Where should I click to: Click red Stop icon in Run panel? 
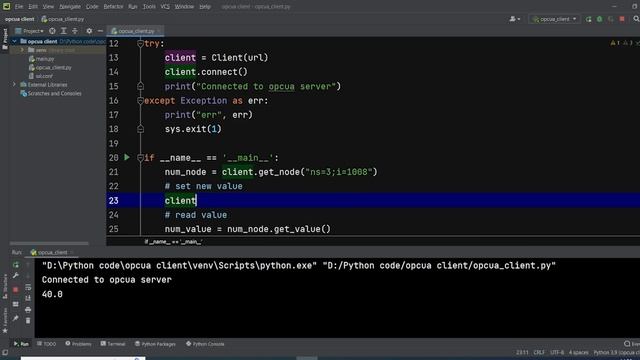[x=16, y=290]
